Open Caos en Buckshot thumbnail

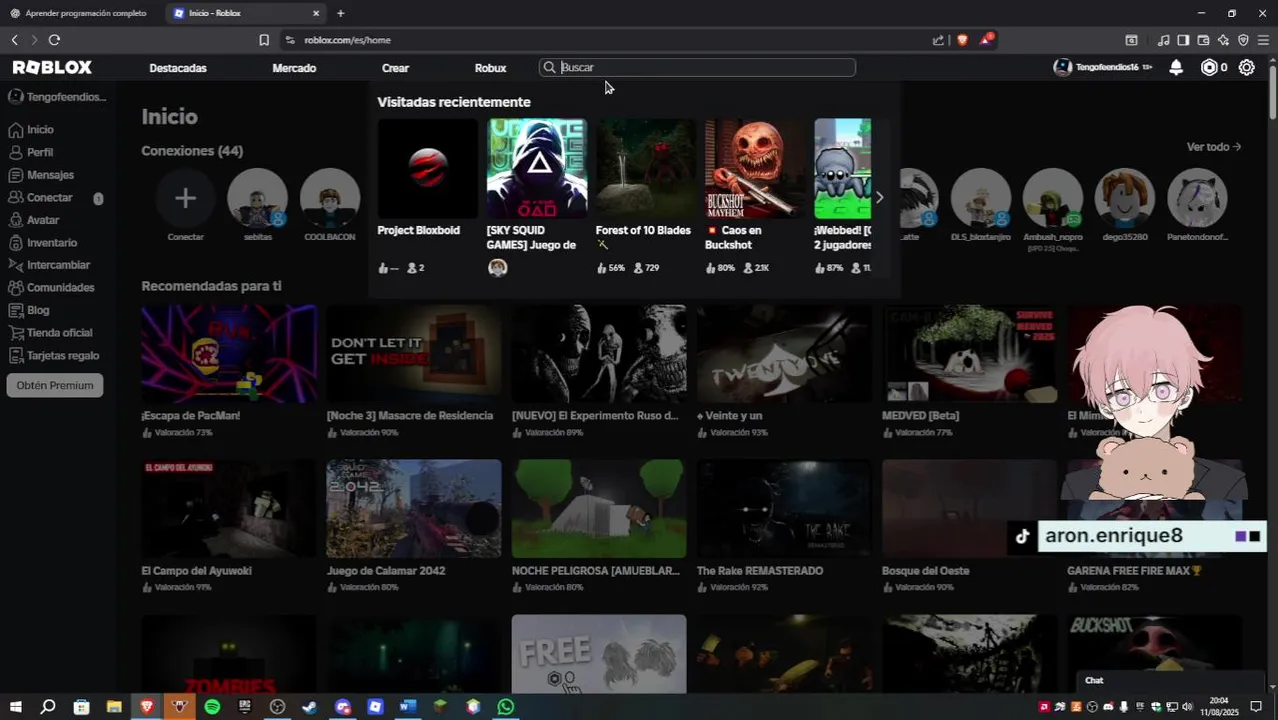coord(754,168)
